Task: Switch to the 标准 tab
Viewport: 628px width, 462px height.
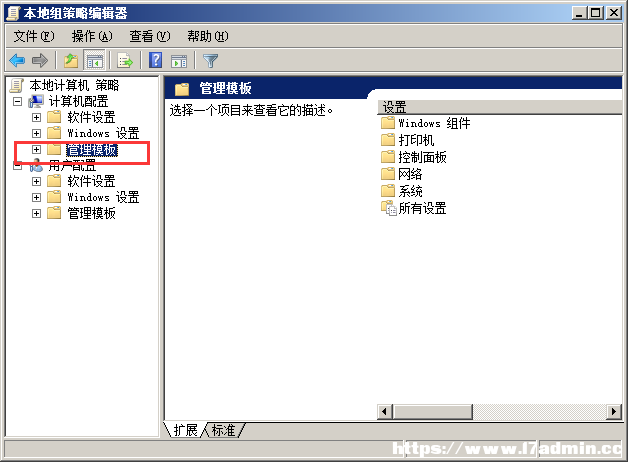Action: (223, 430)
